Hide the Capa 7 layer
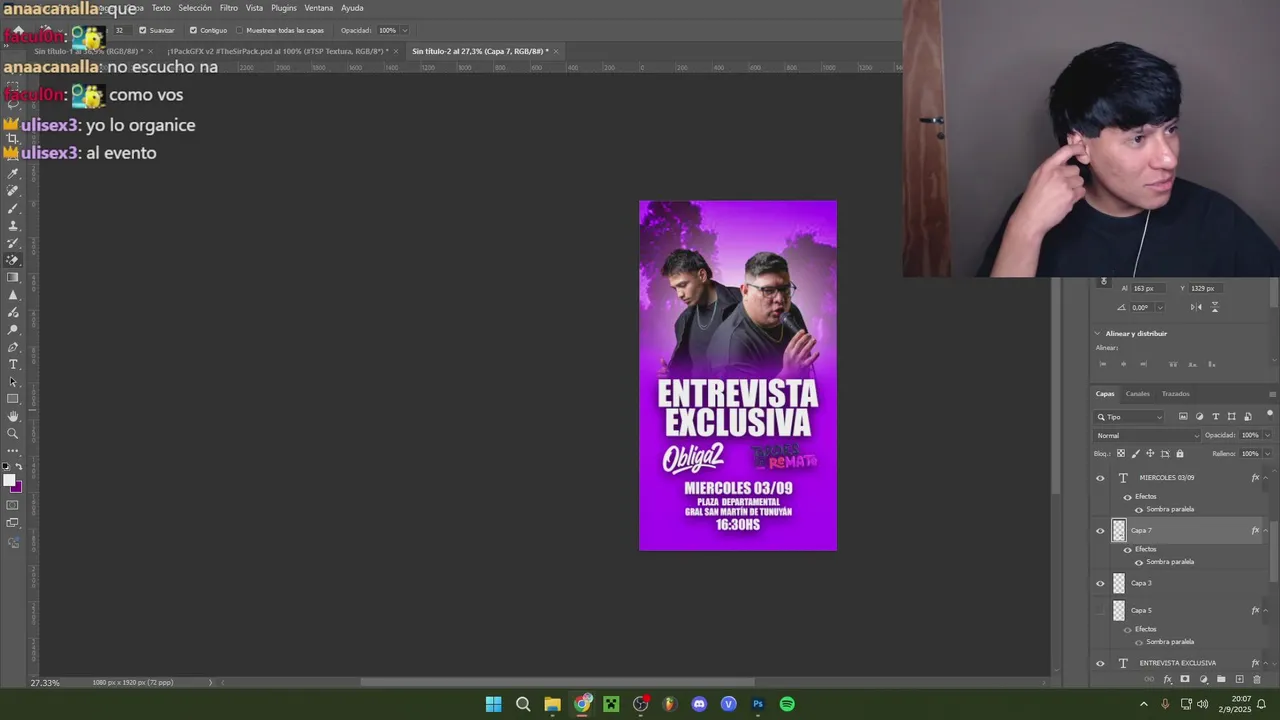Viewport: 1280px width, 720px height. (x=1100, y=531)
